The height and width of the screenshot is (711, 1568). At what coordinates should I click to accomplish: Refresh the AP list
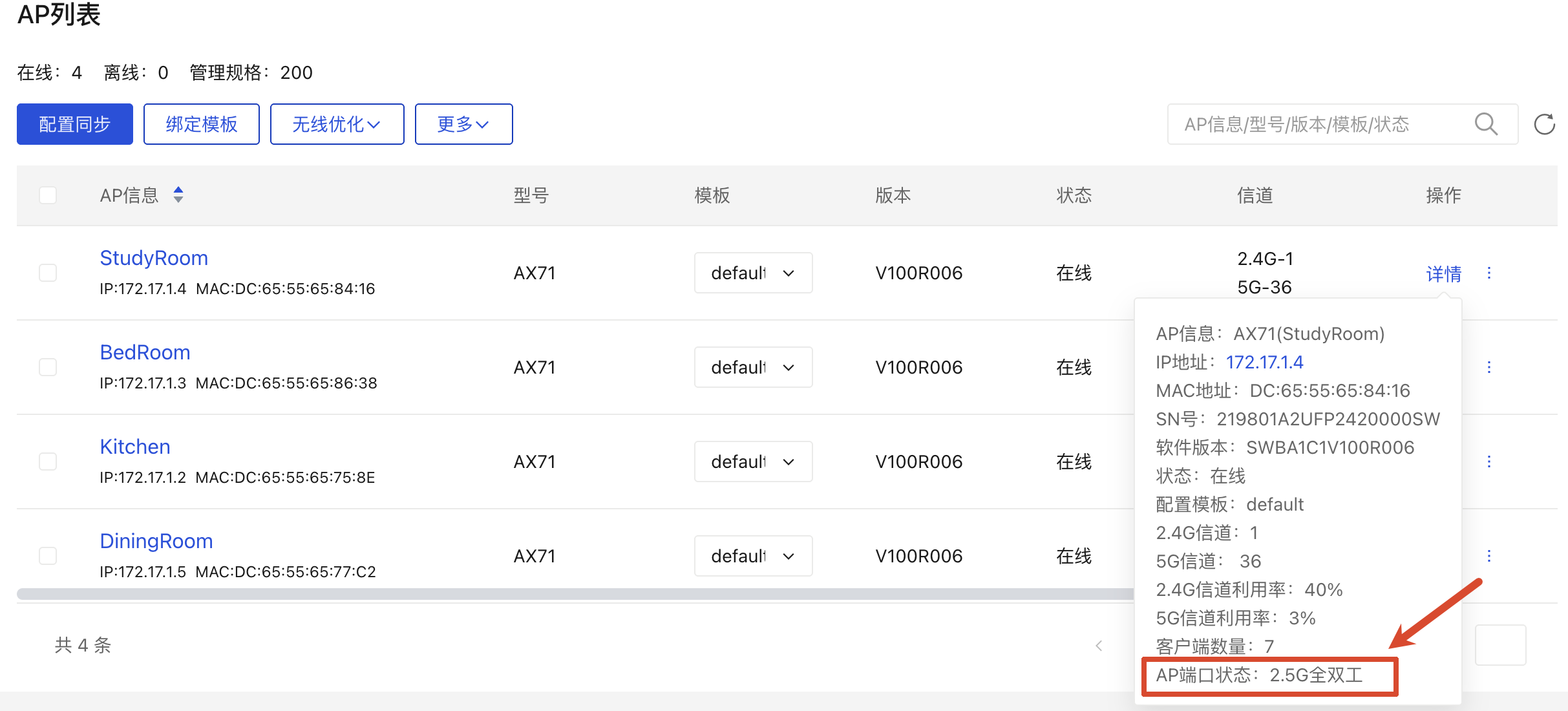[1545, 124]
